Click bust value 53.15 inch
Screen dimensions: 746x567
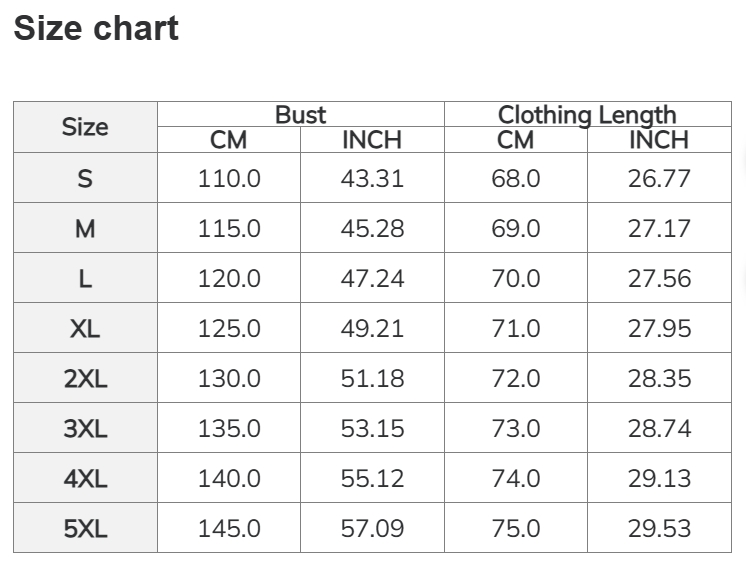[x=372, y=429]
